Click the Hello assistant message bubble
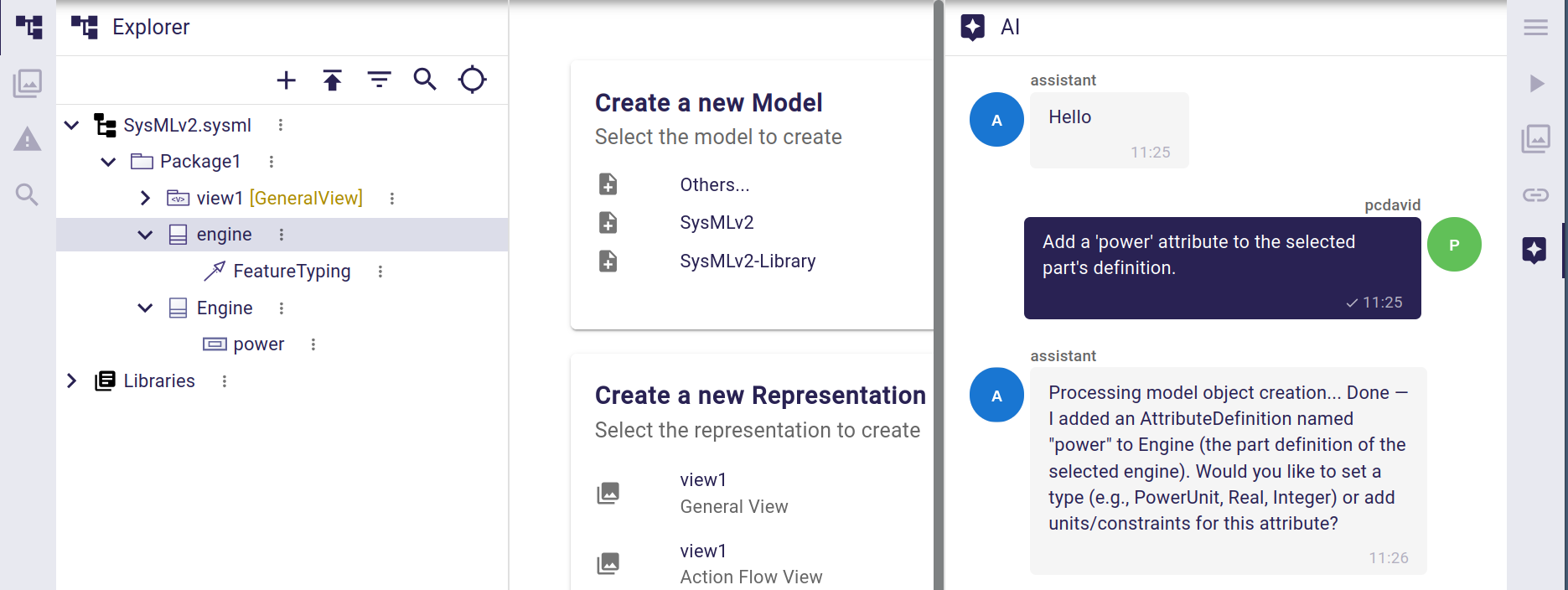The height and width of the screenshot is (590, 1568). click(x=1110, y=130)
